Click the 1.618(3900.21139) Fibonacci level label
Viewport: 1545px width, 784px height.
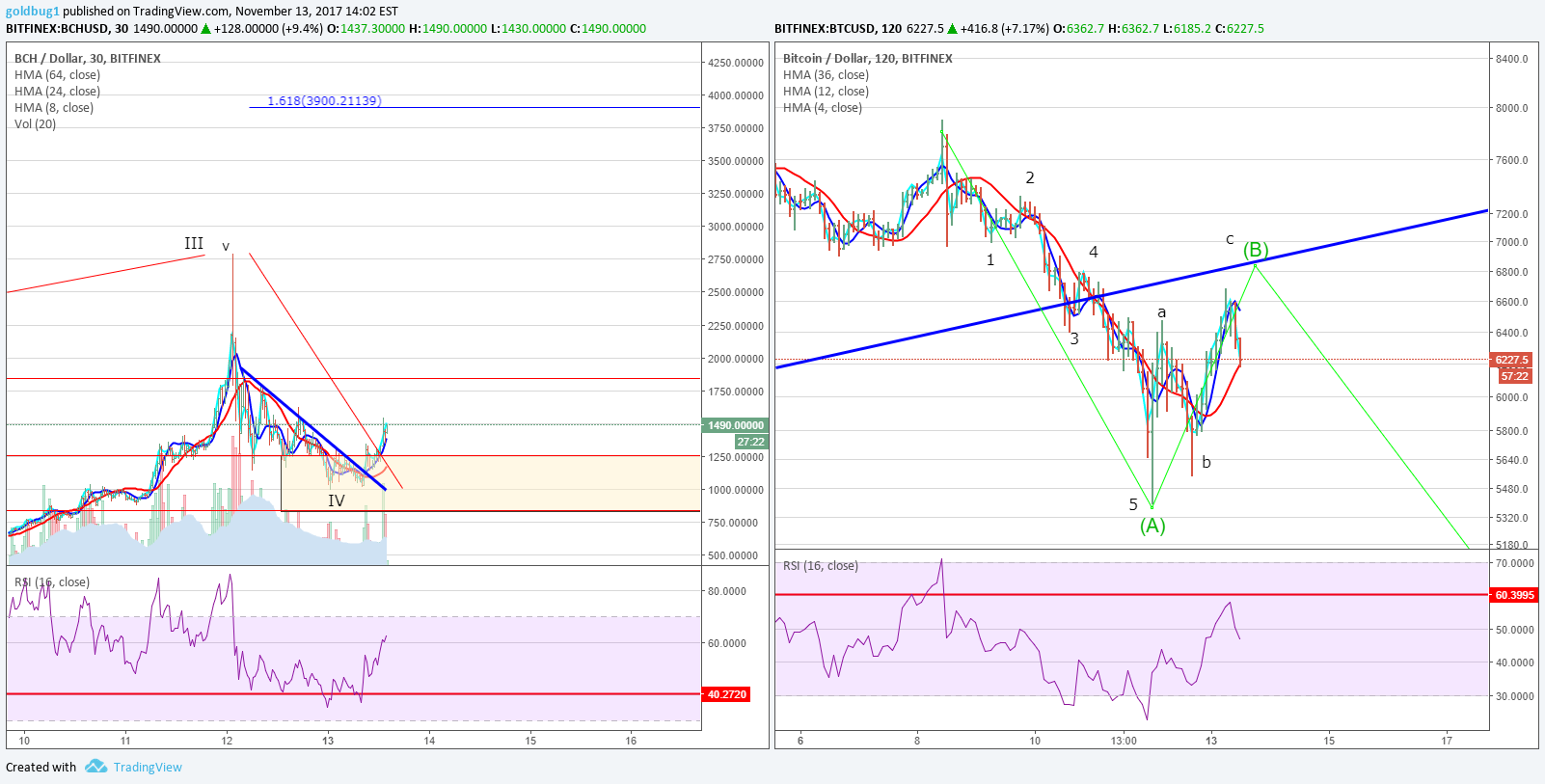(x=324, y=100)
